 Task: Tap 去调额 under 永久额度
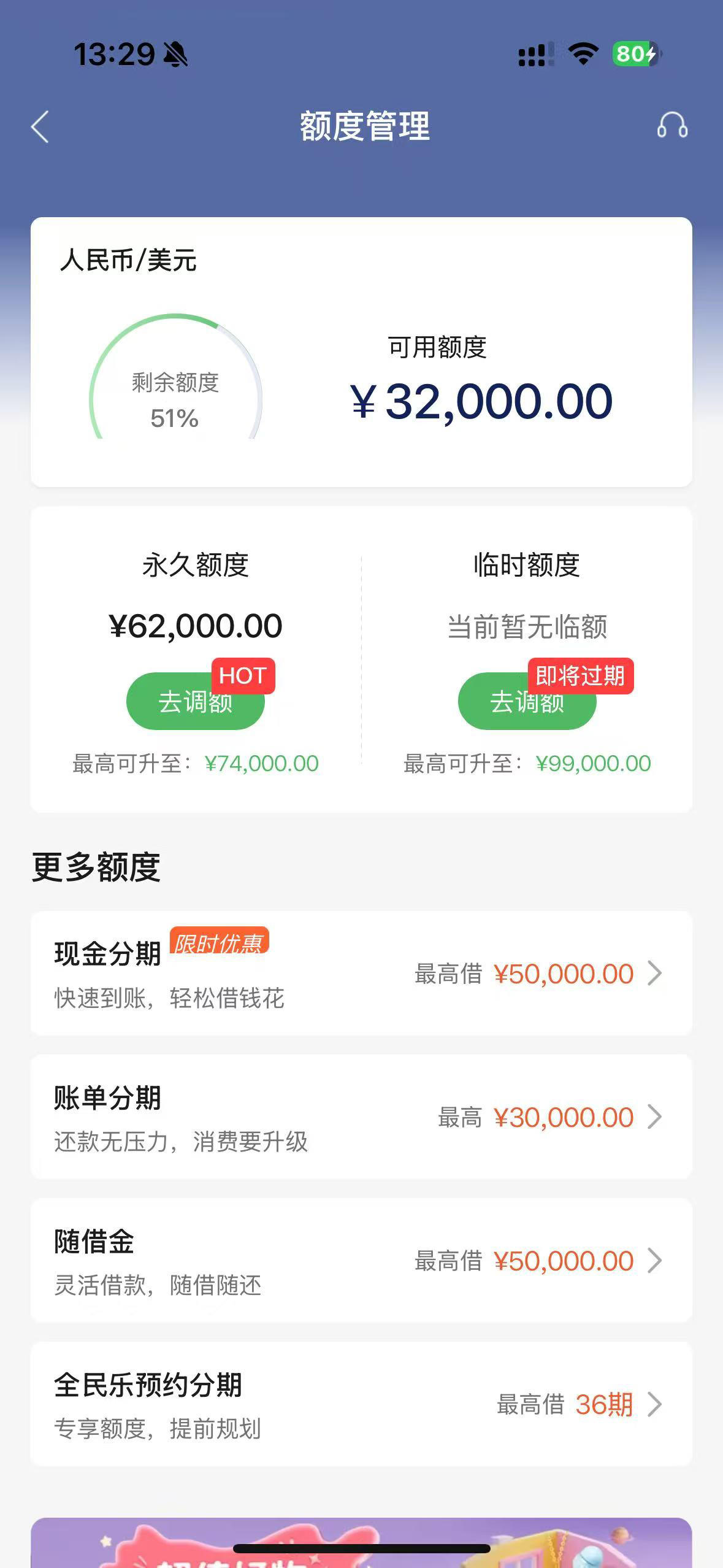click(x=196, y=701)
